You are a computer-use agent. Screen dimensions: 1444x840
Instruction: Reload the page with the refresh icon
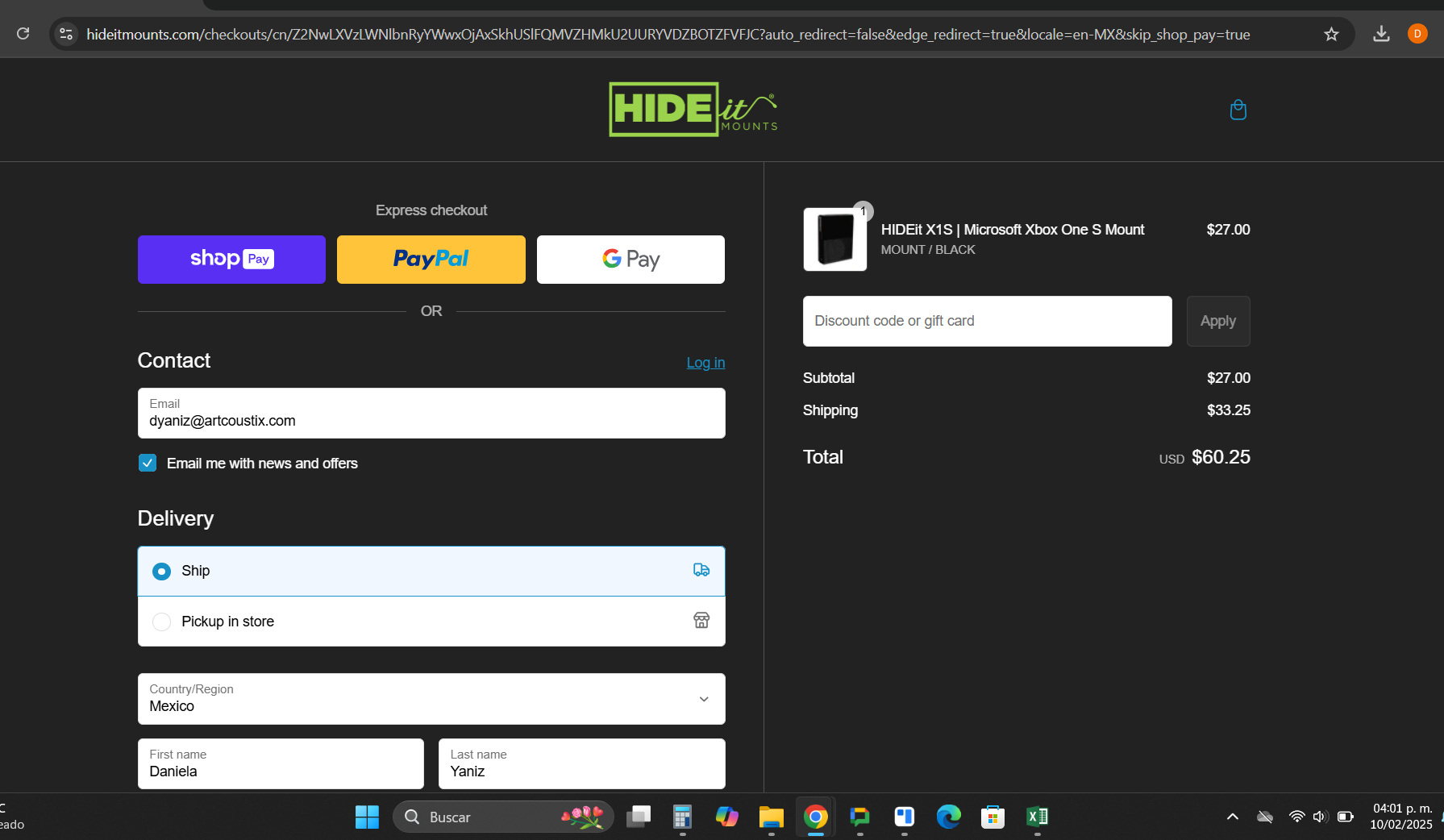tap(23, 34)
